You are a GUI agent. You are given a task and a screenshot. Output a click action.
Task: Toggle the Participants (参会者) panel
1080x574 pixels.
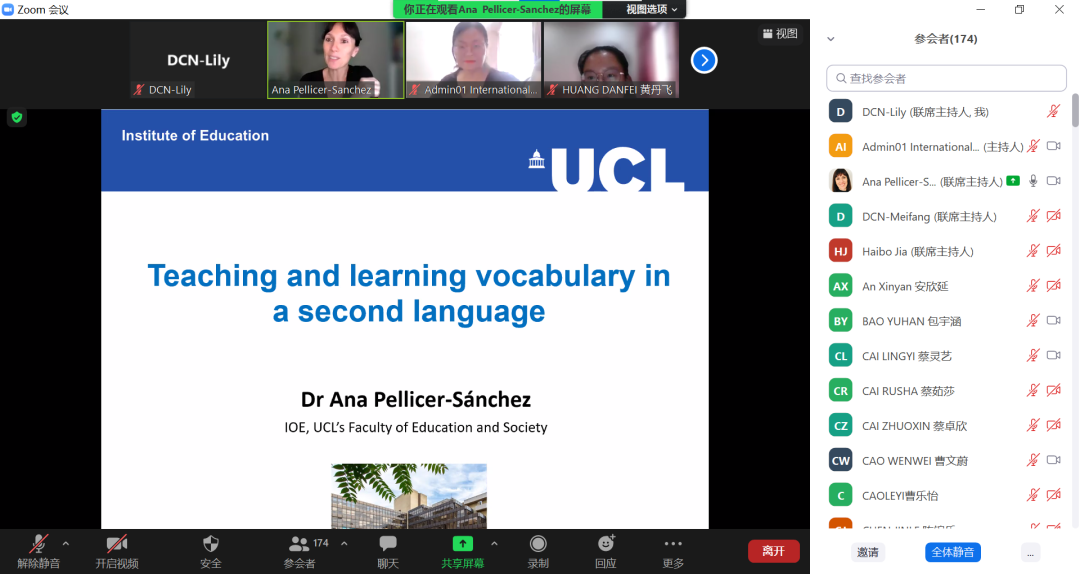[300, 545]
